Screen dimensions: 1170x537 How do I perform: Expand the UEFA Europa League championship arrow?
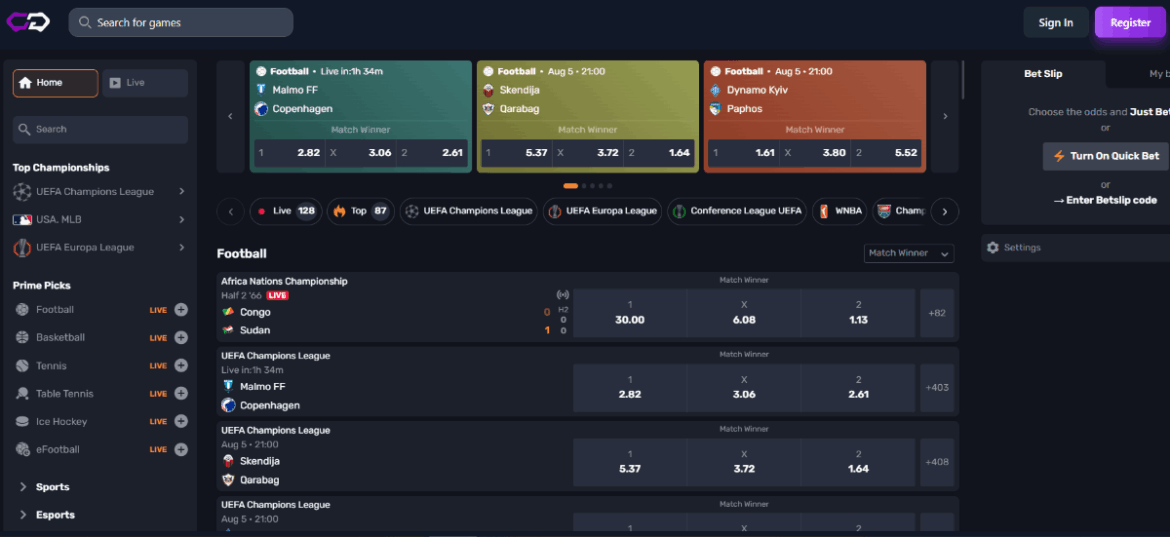click(x=181, y=248)
